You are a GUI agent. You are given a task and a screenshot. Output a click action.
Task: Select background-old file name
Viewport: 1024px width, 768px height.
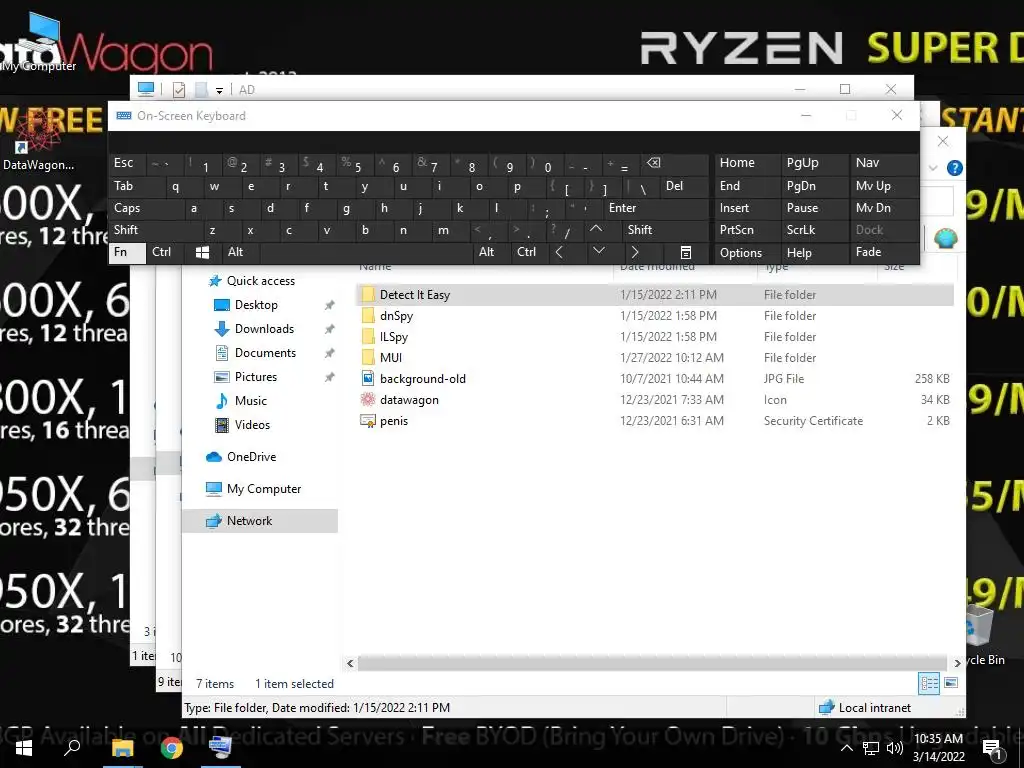423,379
